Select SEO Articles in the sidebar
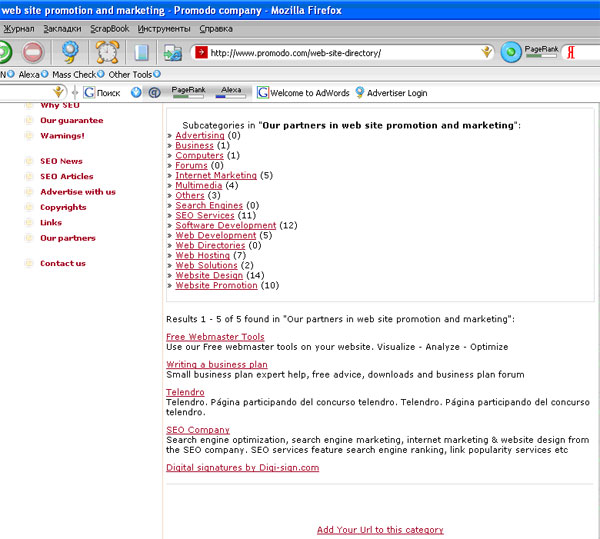 click(67, 176)
